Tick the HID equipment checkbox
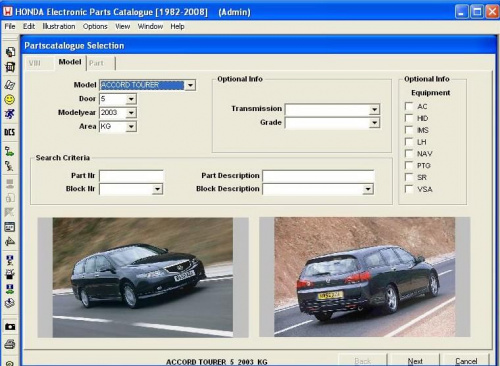500x366 pixels. tap(409, 118)
